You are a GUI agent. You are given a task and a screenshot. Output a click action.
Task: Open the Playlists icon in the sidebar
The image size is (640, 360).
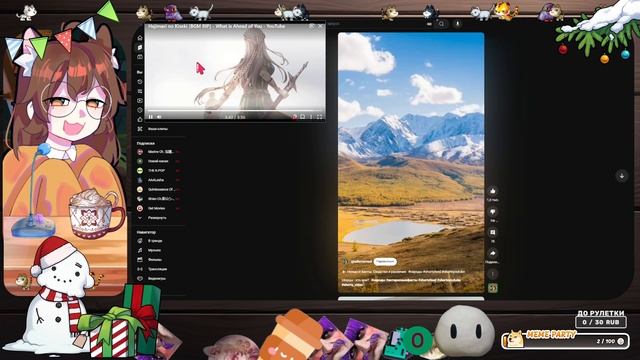(x=140, y=91)
